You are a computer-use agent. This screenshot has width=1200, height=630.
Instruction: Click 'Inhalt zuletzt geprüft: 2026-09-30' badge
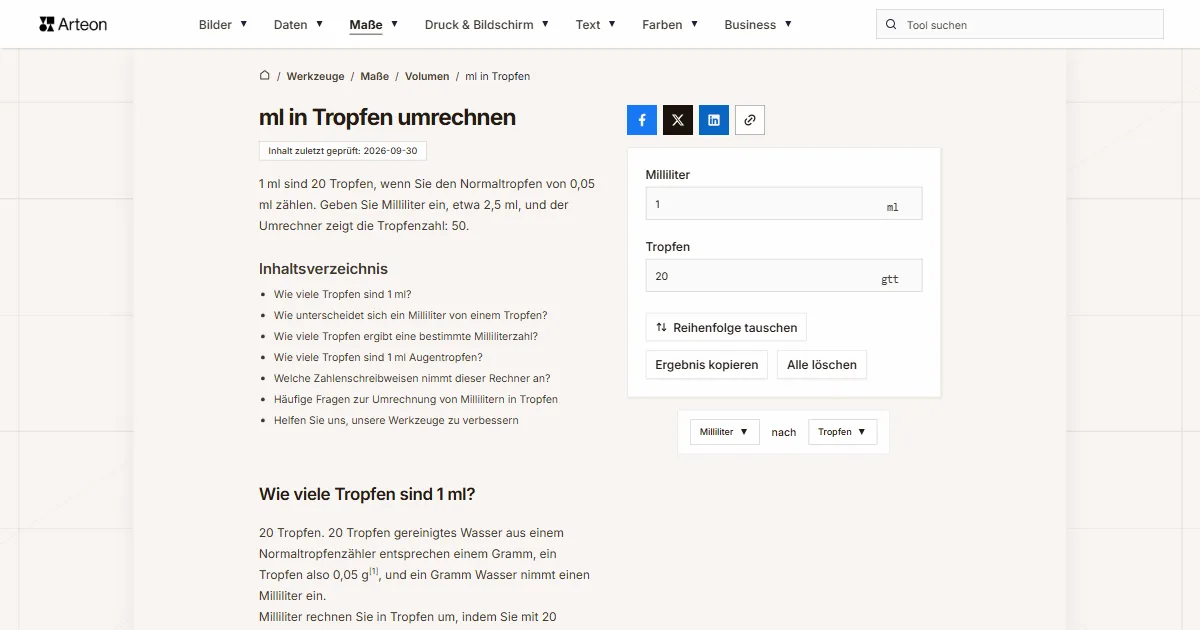(x=343, y=151)
